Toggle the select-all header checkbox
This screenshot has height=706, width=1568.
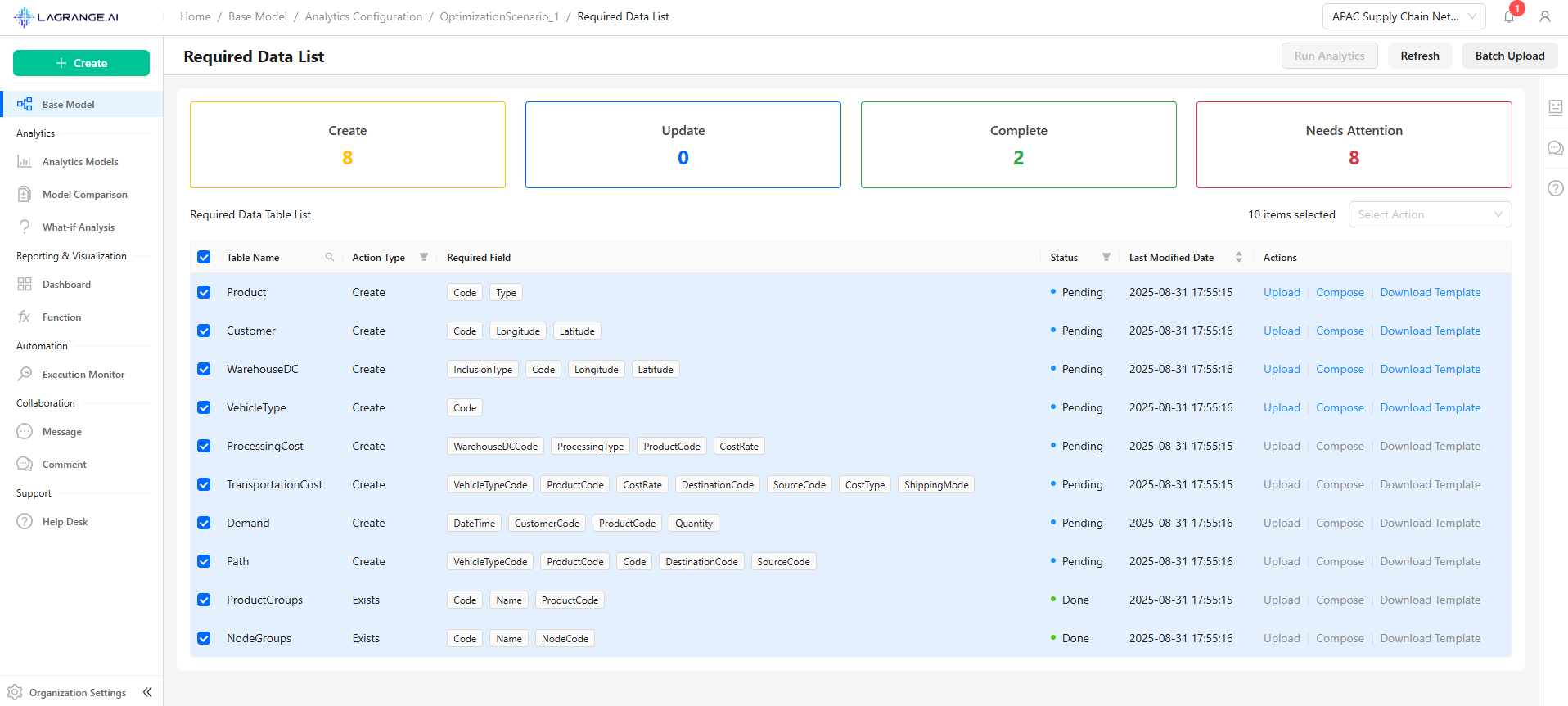click(x=204, y=257)
